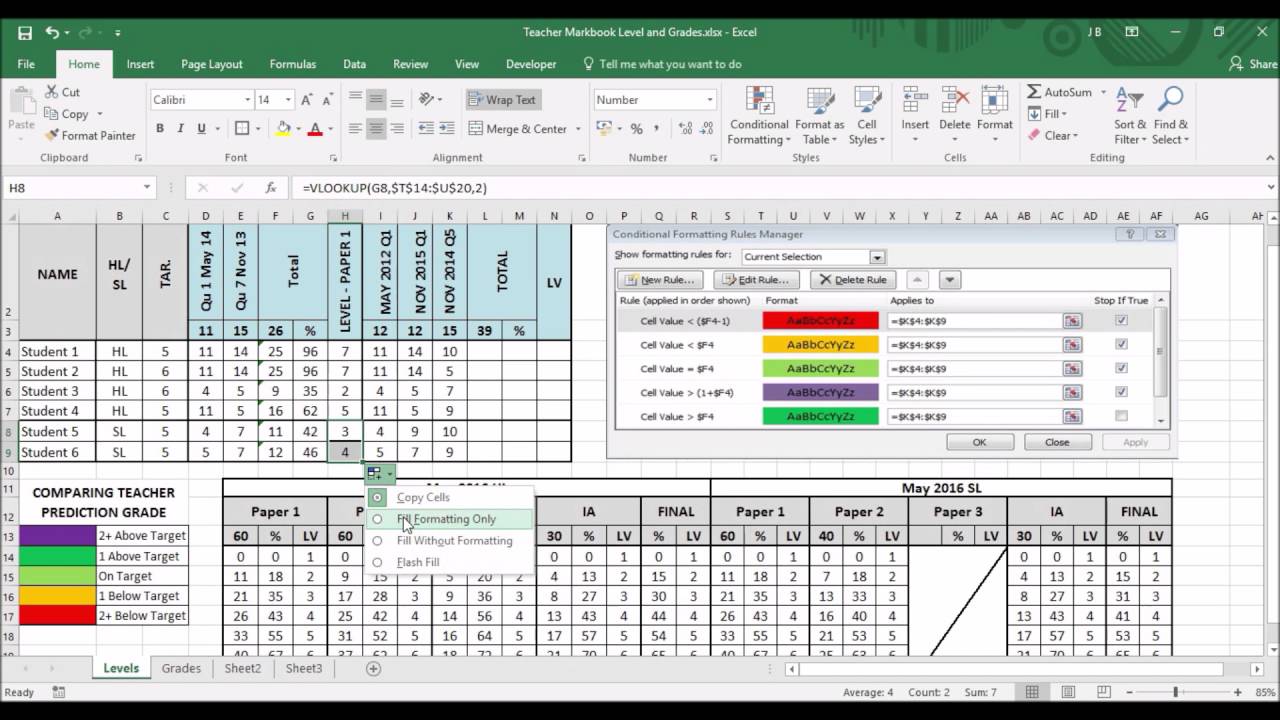
Task: Open Show formatting rules for dropdown
Action: pyautogui.click(x=877, y=257)
